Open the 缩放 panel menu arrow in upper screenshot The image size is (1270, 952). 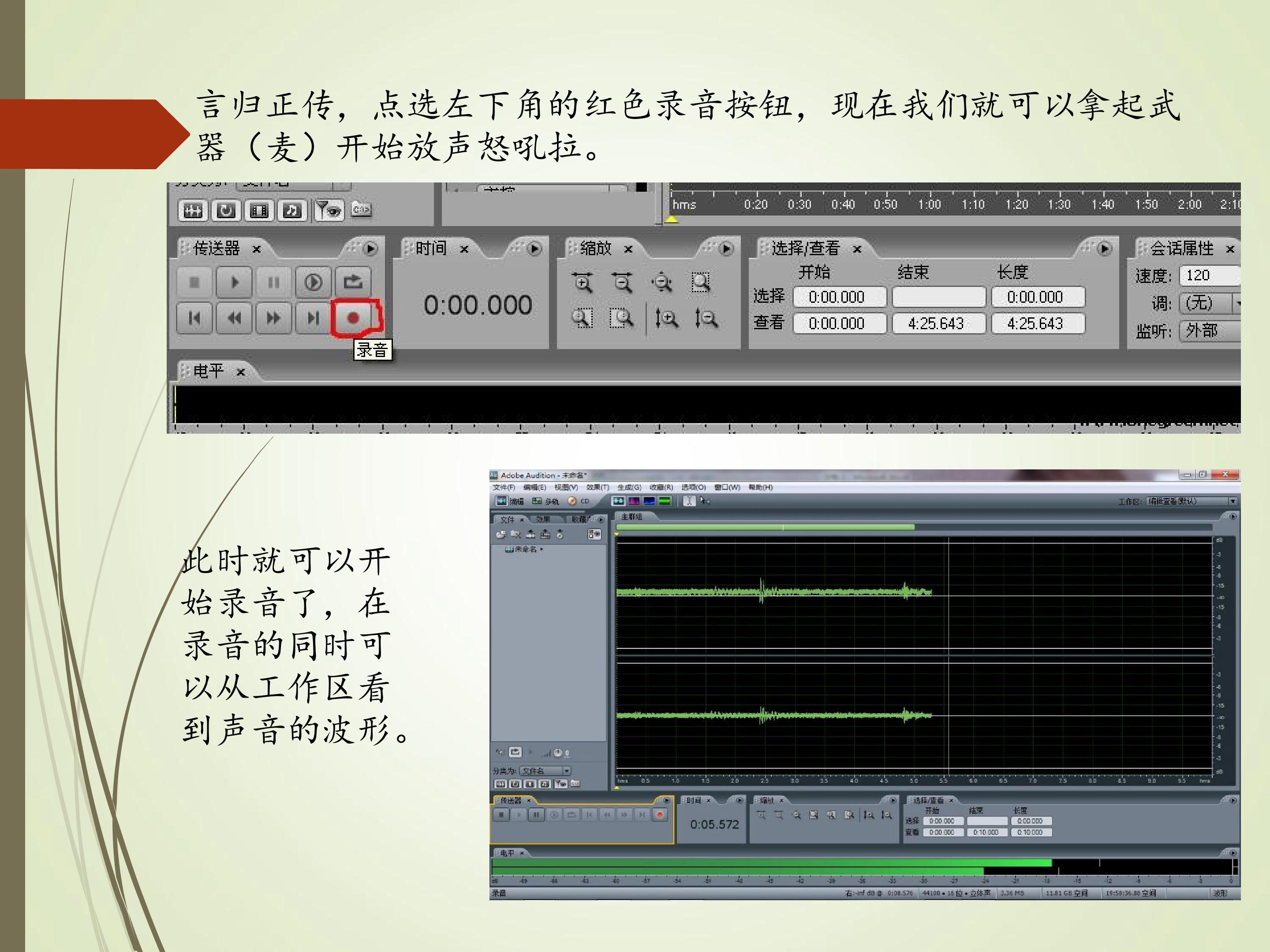click(x=726, y=249)
